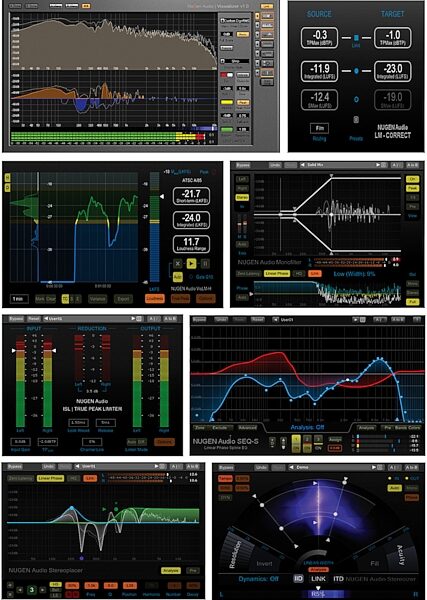Screen dimensions: 427x600
Task: Click the SMax link ring in LM-Correct
Action: click(x=356, y=99)
